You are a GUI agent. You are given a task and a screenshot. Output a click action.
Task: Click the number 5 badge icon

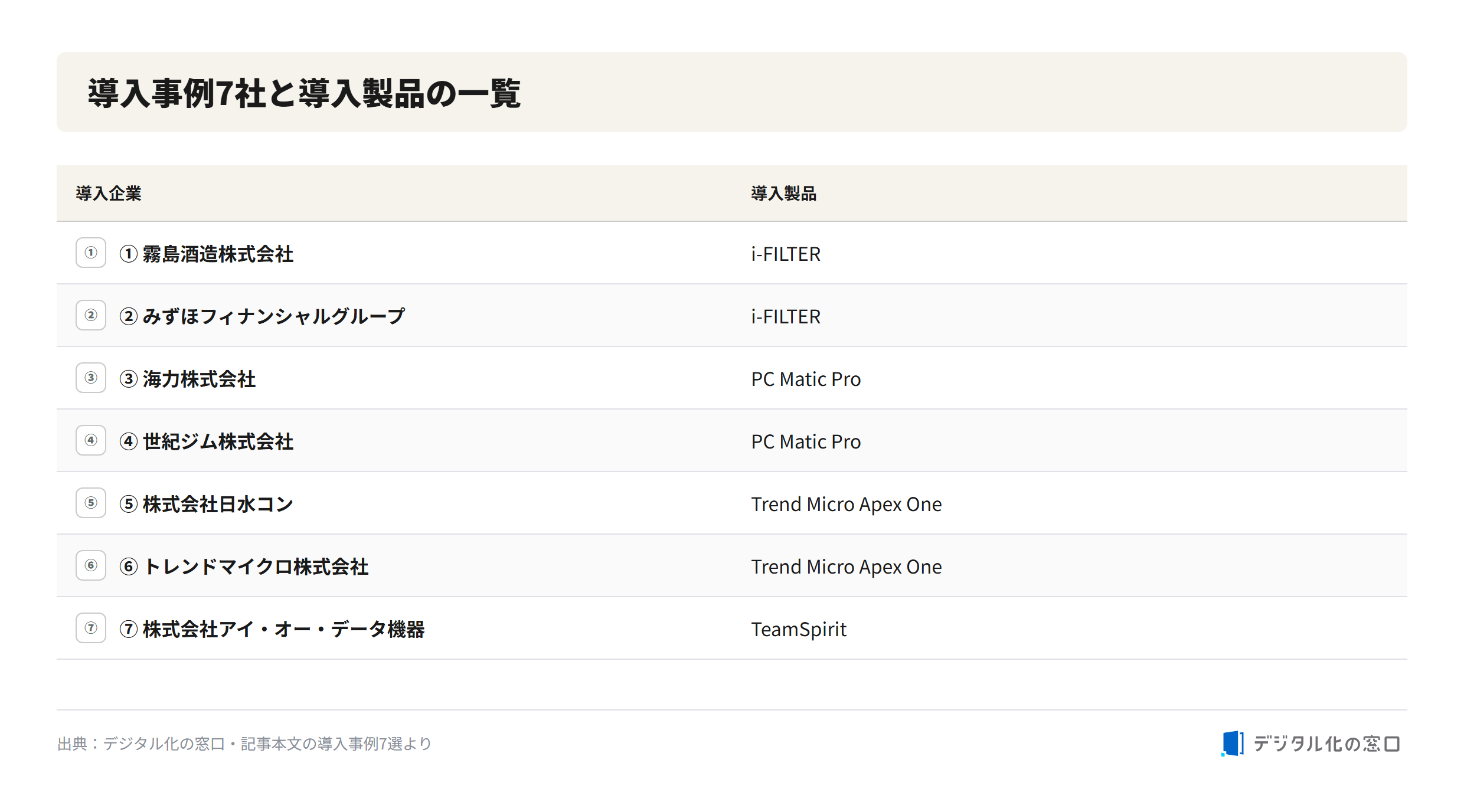tap(91, 503)
